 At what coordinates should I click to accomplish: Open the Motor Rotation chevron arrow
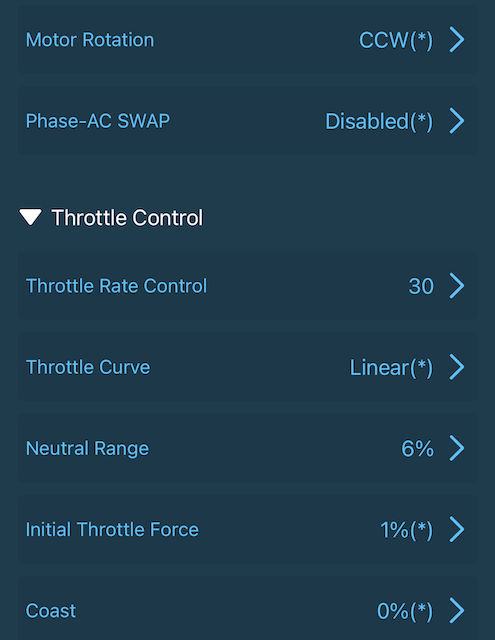457,40
